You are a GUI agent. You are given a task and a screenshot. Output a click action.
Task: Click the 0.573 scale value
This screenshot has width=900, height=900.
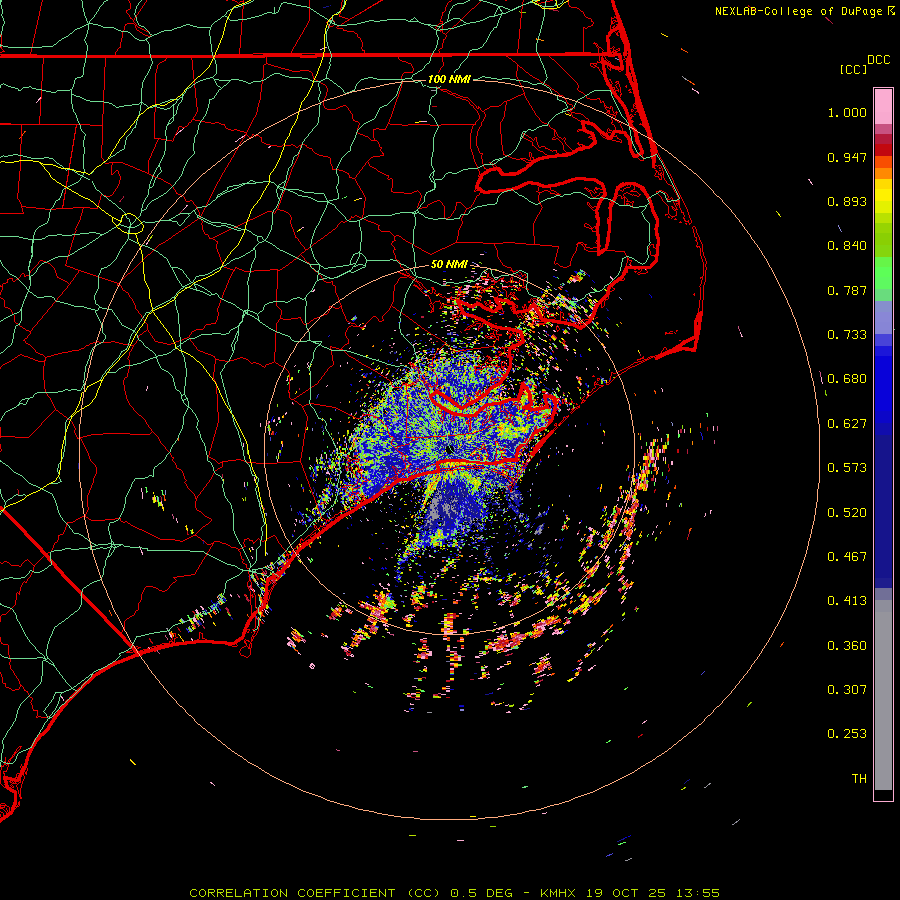[x=847, y=468]
